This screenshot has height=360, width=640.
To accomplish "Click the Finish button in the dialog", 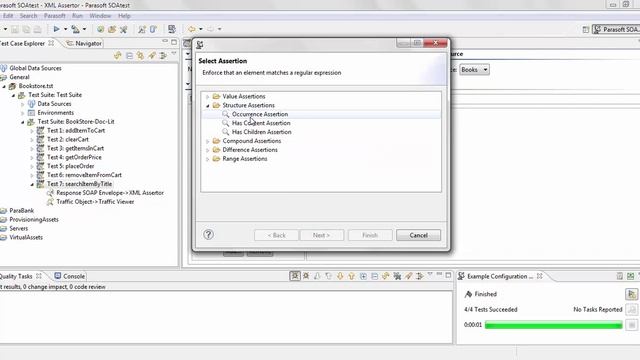I will click(370, 235).
